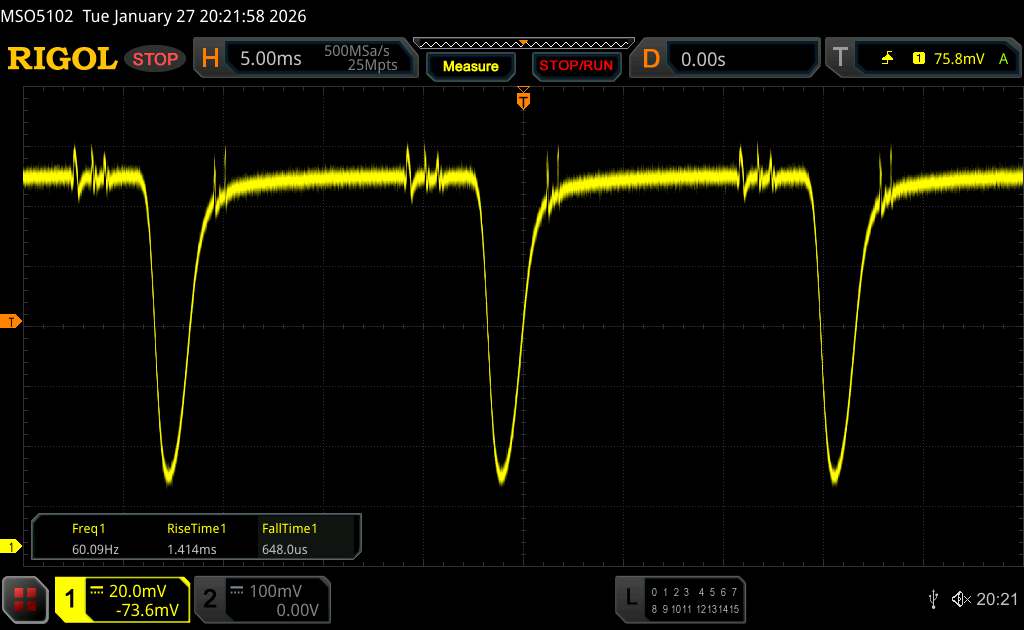The height and width of the screenshot is (630, 1024).
Task: Open the red function navigation grid icon
Action: click(x=26, y=599)
